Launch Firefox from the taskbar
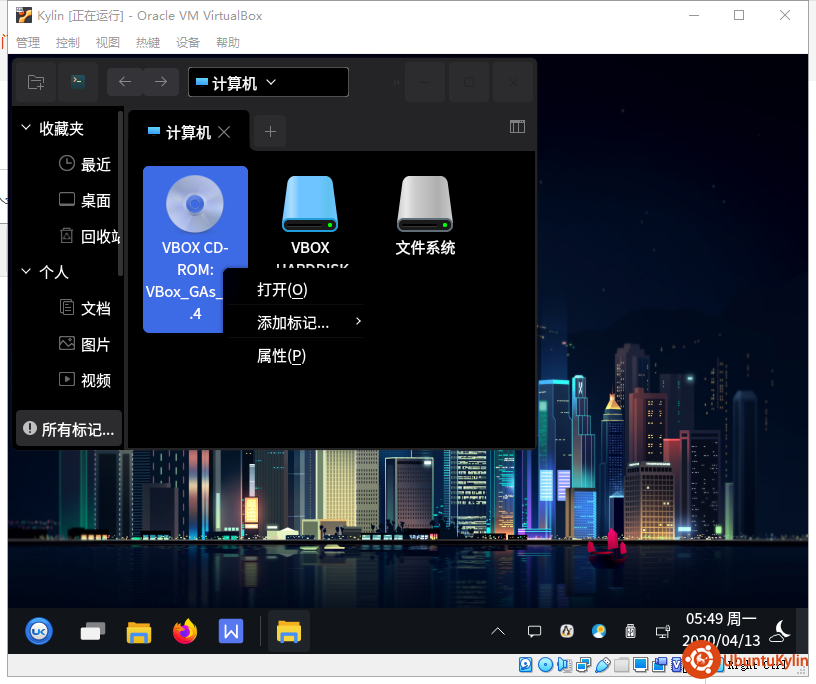This screenshot has width=816, height=684. click(x=185, y=632)
